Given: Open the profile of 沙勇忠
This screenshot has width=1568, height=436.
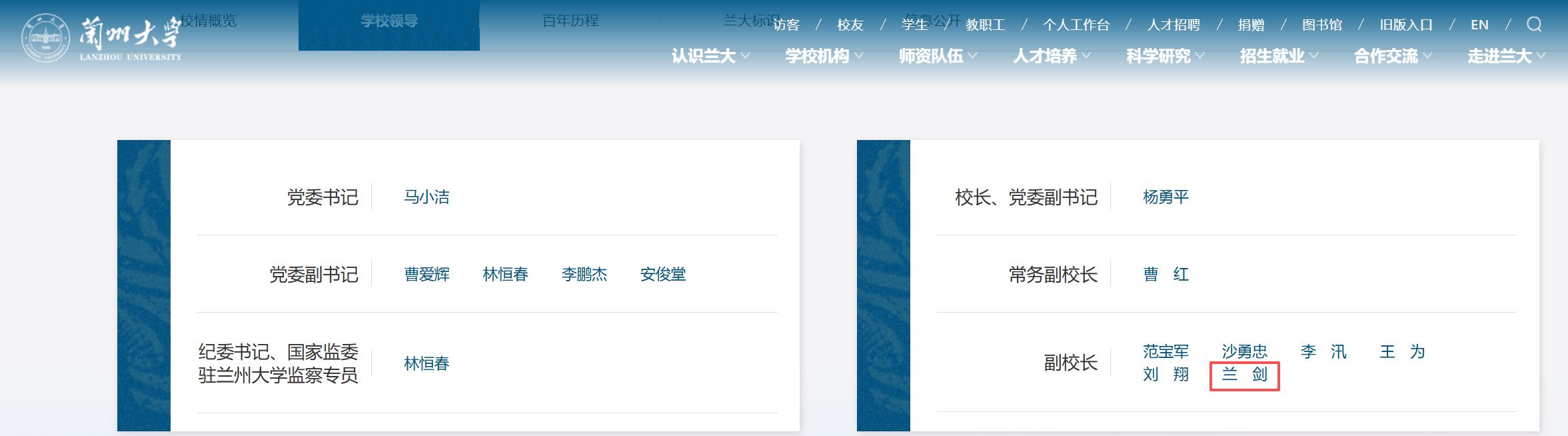Looking at the screenshot, I should [x=1244, y=351].
